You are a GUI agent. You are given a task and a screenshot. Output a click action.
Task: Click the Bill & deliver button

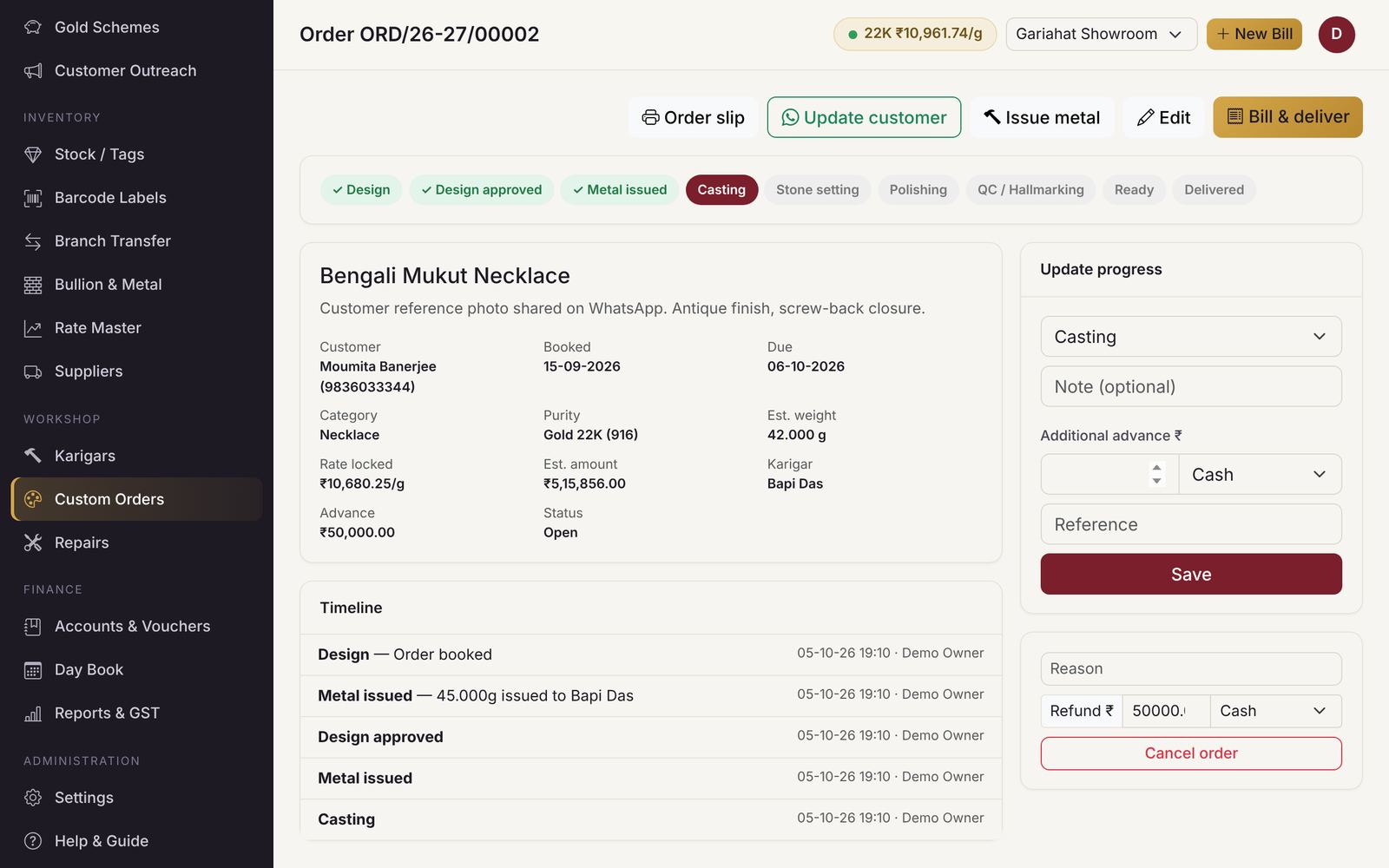(1287, 117)
